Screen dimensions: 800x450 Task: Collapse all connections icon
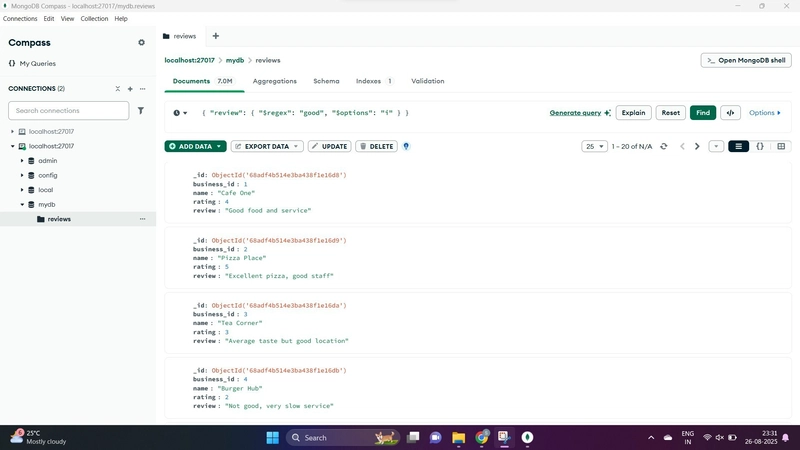tap(117, 89)
